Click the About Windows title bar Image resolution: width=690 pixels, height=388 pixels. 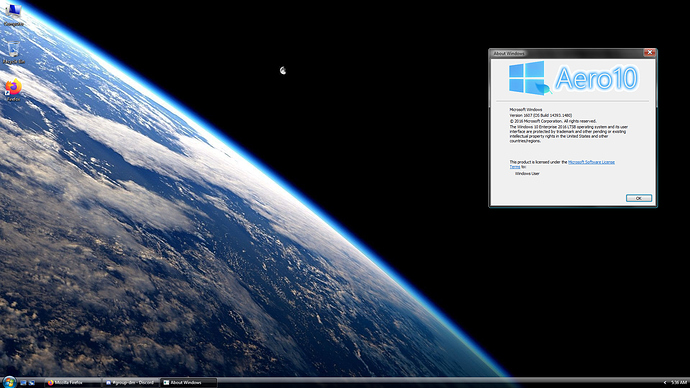click(x=567, y=53)
